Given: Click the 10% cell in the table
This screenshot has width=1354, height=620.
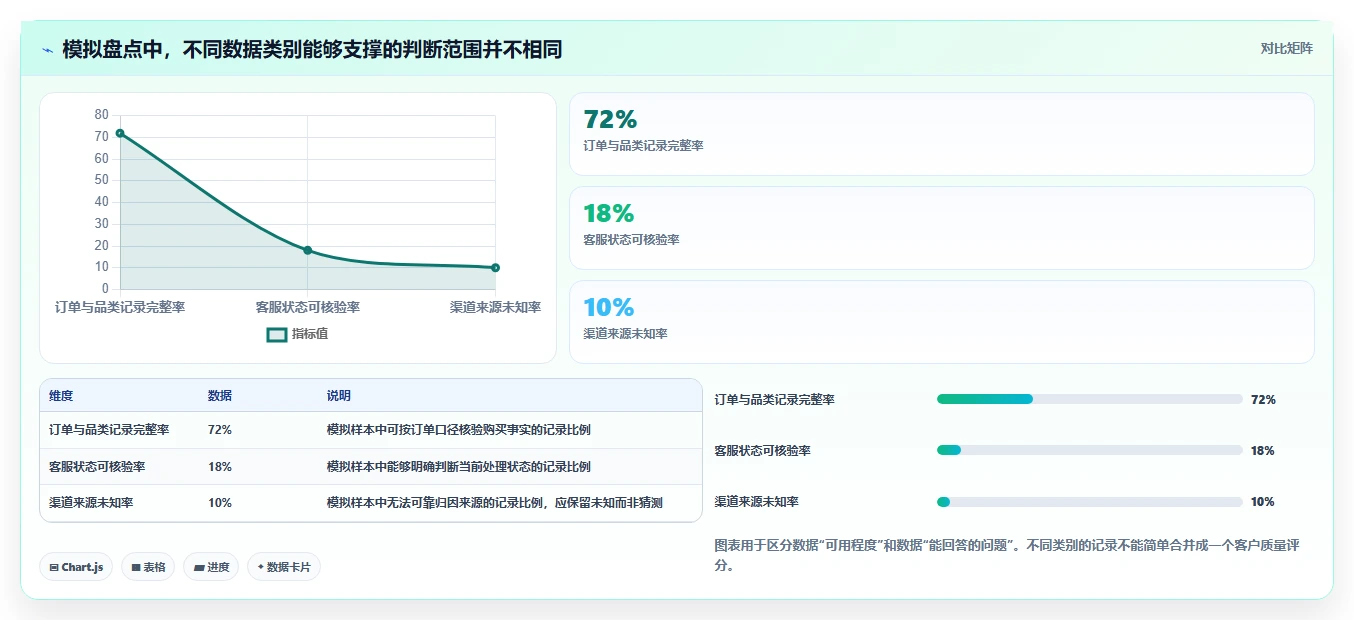Looking at the screenshot, I should 220,503.
